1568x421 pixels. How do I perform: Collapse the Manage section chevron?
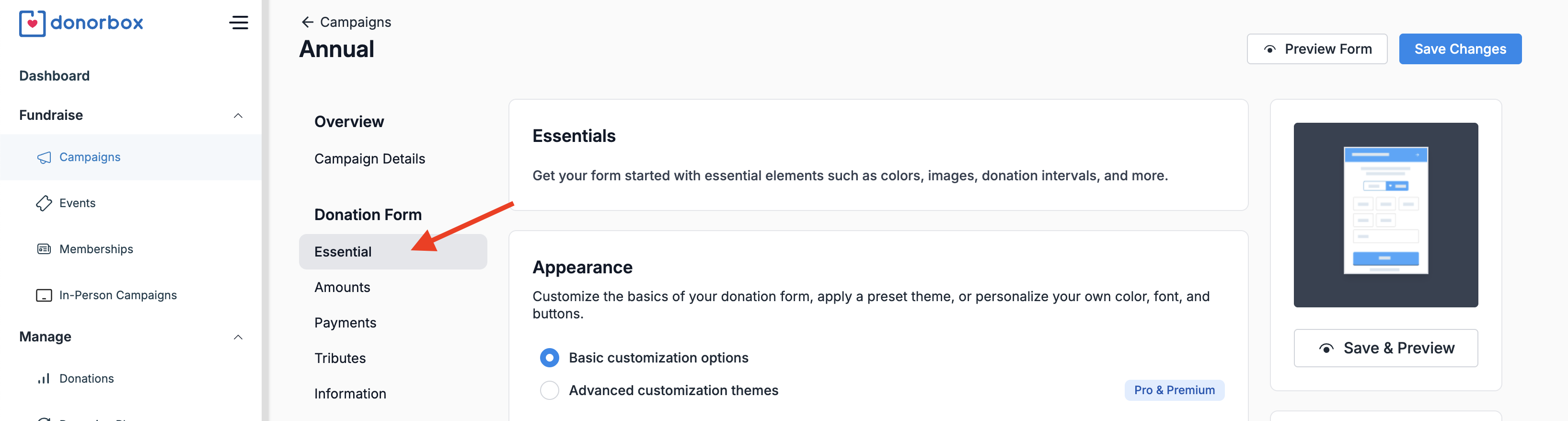tap(238, 338)
